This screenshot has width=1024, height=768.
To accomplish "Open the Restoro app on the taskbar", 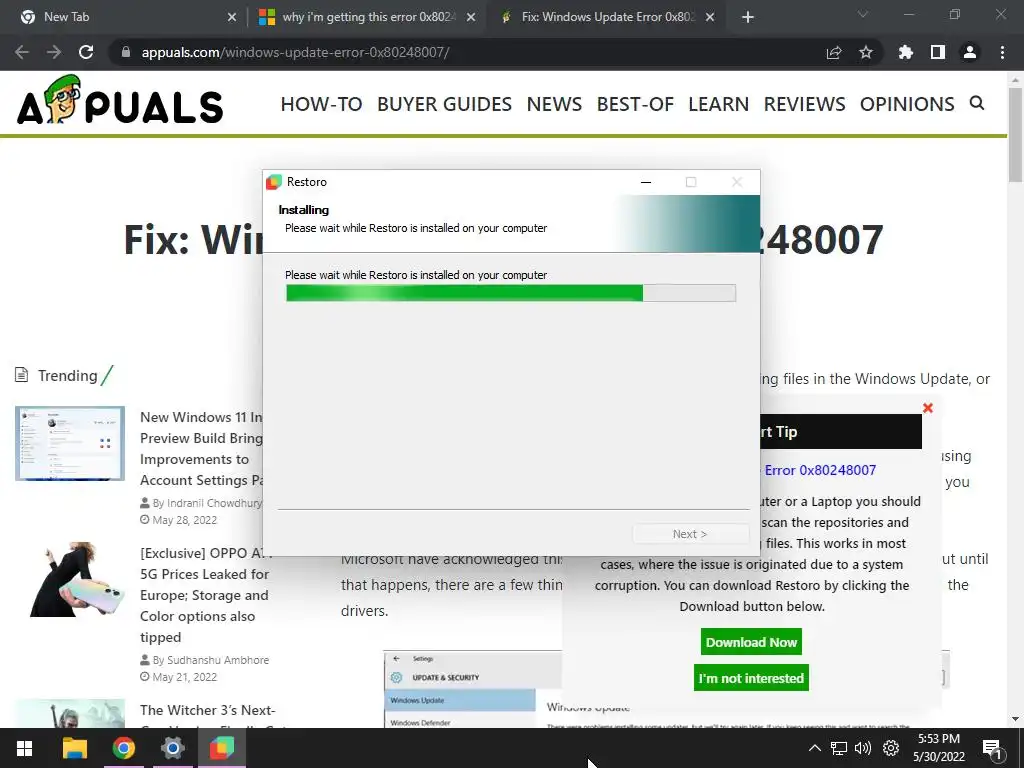I will pyautogui.click(x=221, y=748).
